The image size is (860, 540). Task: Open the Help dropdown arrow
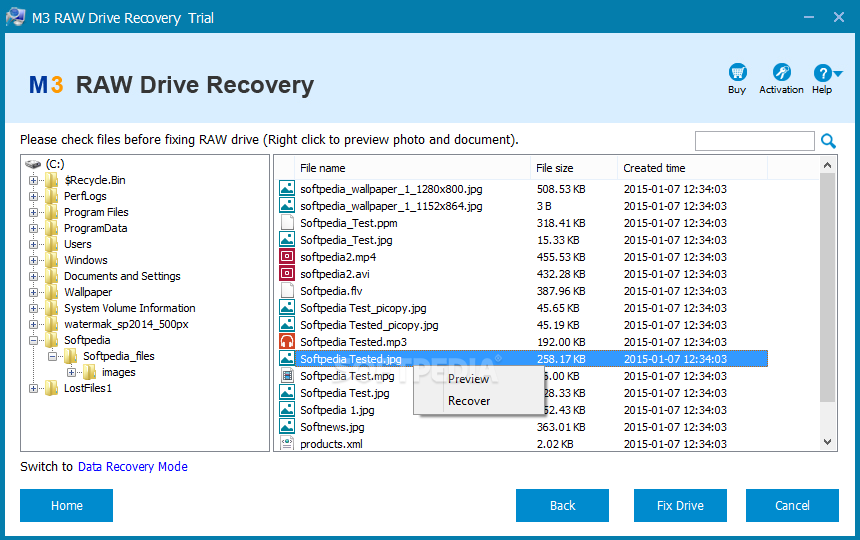coord(838,73)
